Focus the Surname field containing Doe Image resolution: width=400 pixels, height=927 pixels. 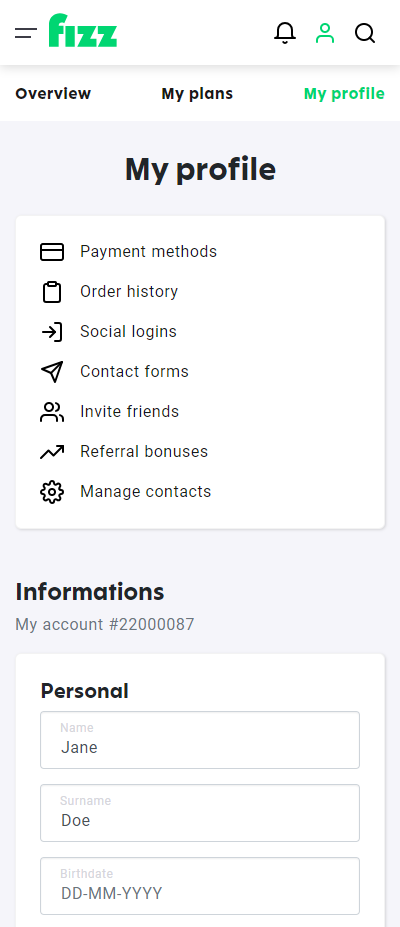point(200,813)
